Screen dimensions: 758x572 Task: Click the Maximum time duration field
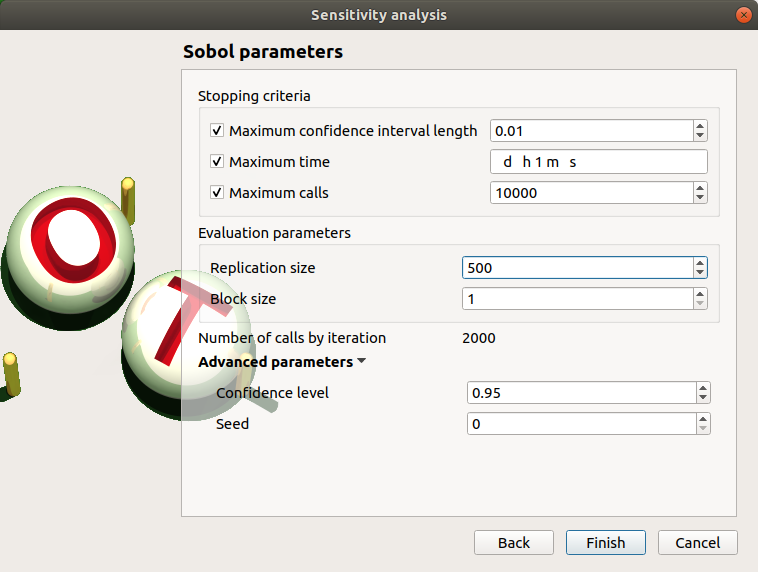(x=598, y=162)
